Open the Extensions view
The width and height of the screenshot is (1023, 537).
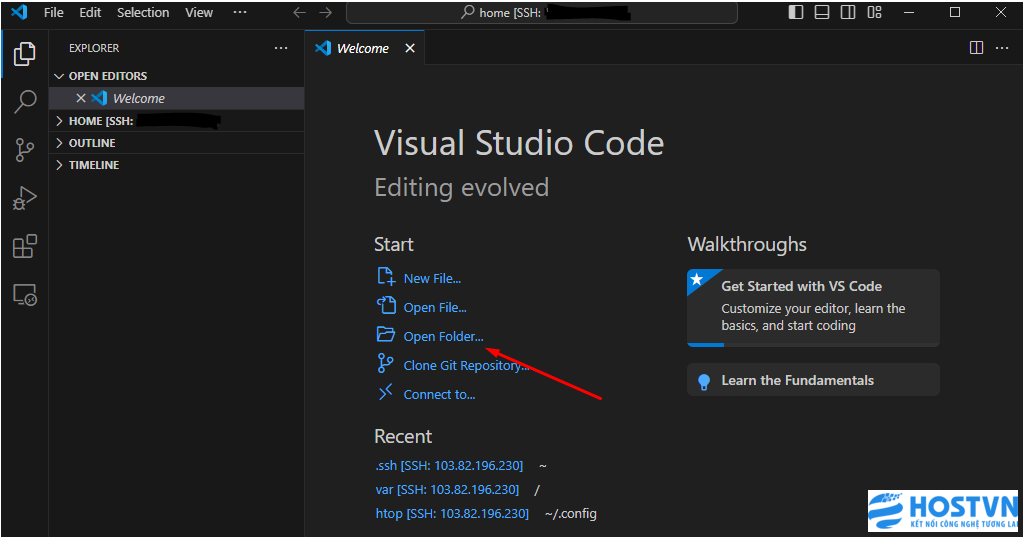click(25, 247)
